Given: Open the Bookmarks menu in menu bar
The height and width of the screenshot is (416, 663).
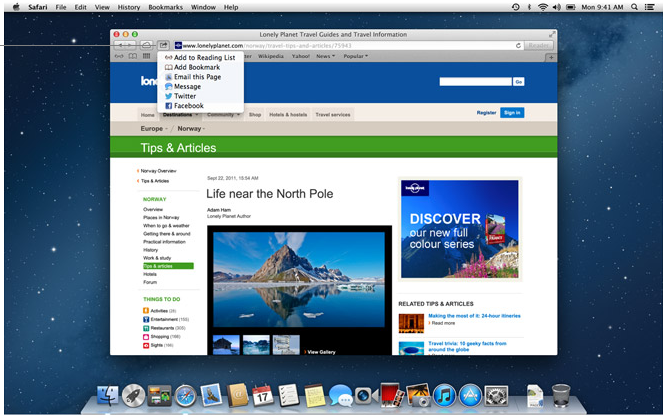Looking at the screenshot, I should pos(165,7).
